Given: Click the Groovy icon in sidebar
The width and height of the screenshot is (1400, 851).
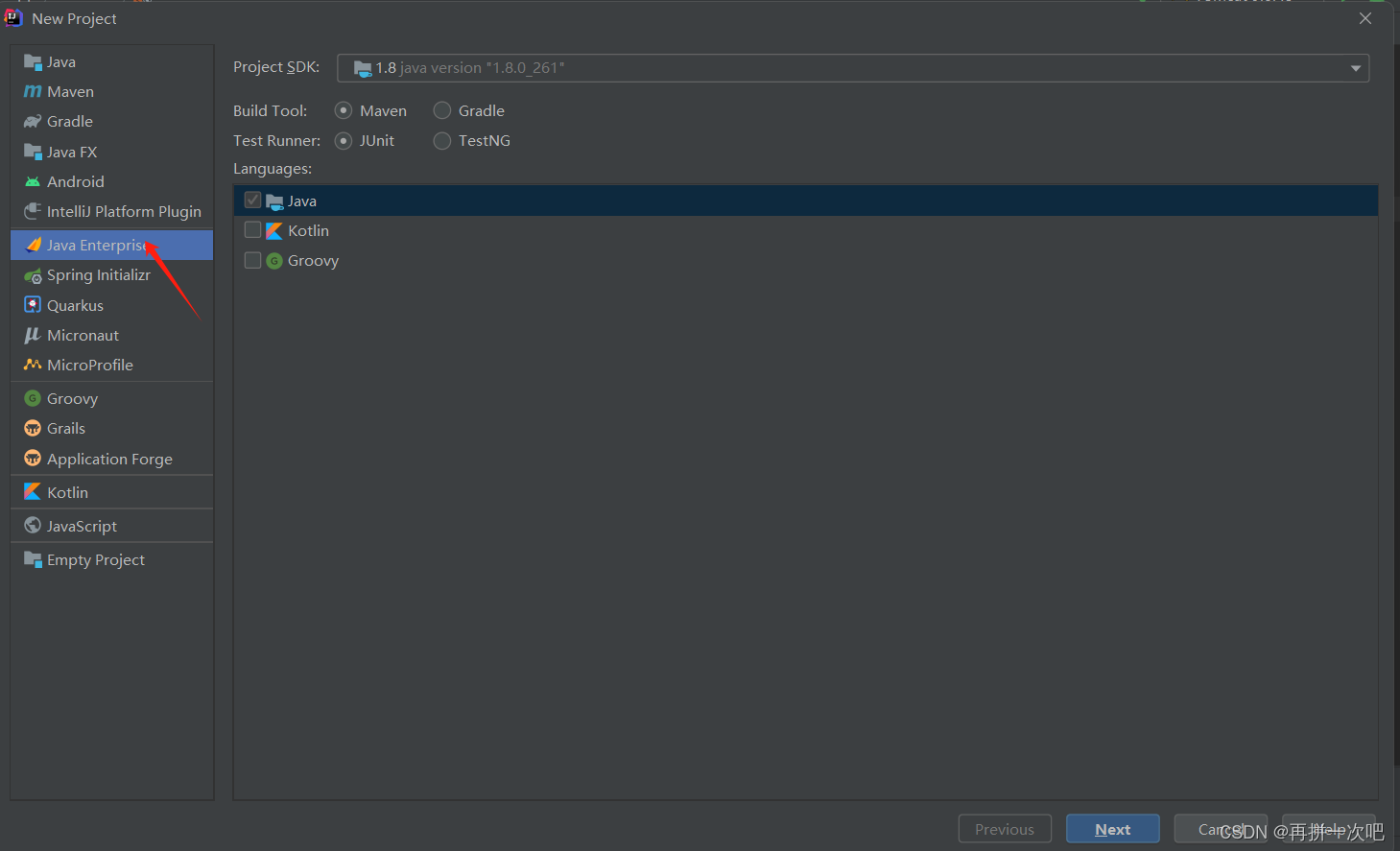Looking at the screenshot, I should point(33,398).
